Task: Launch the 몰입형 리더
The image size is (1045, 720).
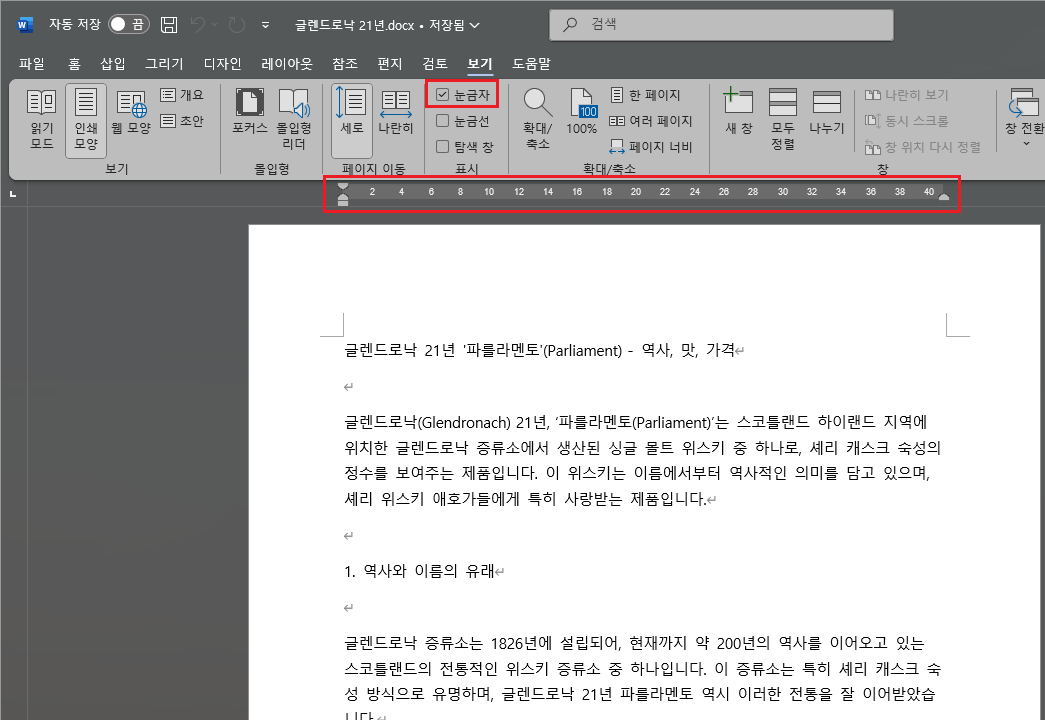Action: [x=295, y=113]
